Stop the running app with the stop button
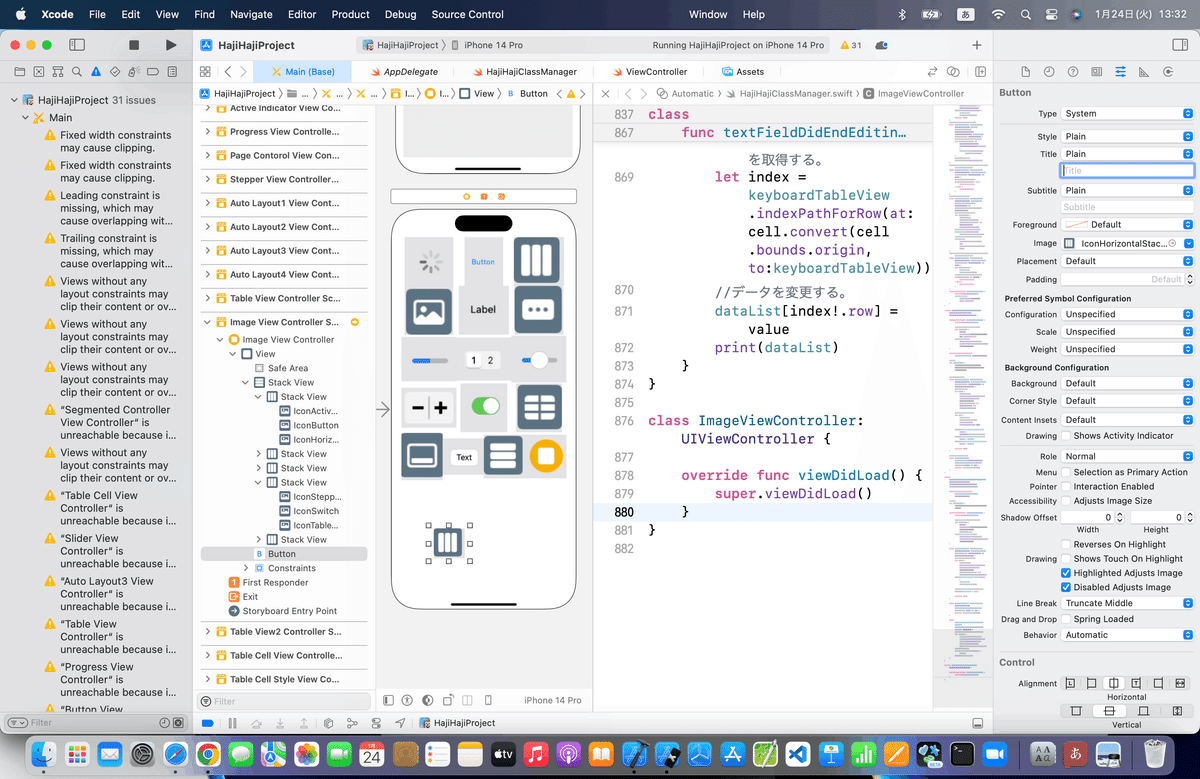 pyautogui.click(x=134, y=45)
